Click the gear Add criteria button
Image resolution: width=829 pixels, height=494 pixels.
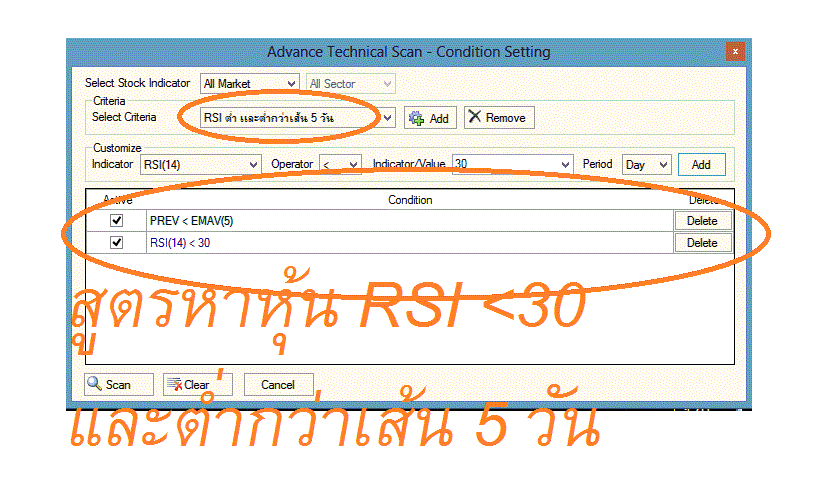click(x=430, y=118)
